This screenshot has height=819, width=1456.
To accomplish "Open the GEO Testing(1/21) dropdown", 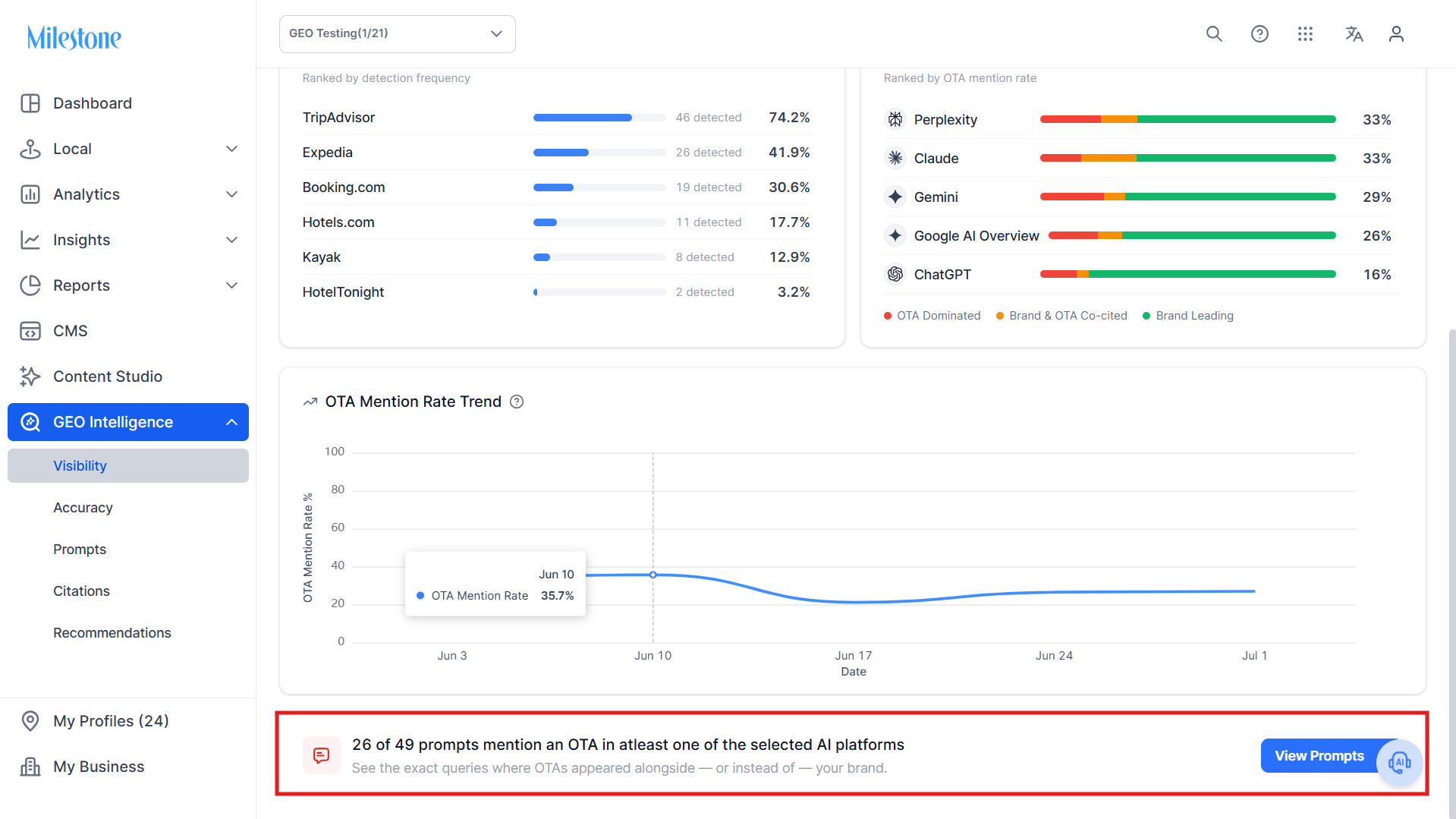I will 398,34.
